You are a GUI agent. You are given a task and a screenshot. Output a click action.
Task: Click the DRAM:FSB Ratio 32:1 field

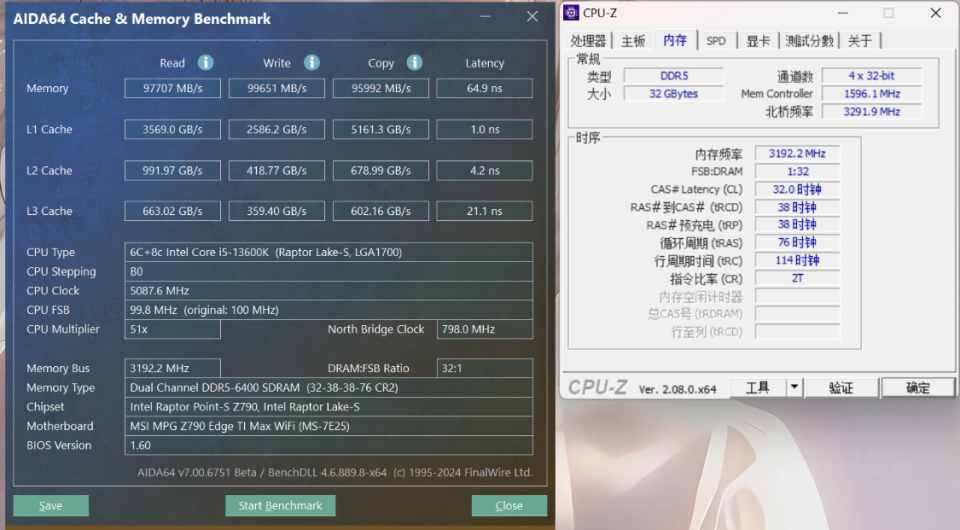484,368
